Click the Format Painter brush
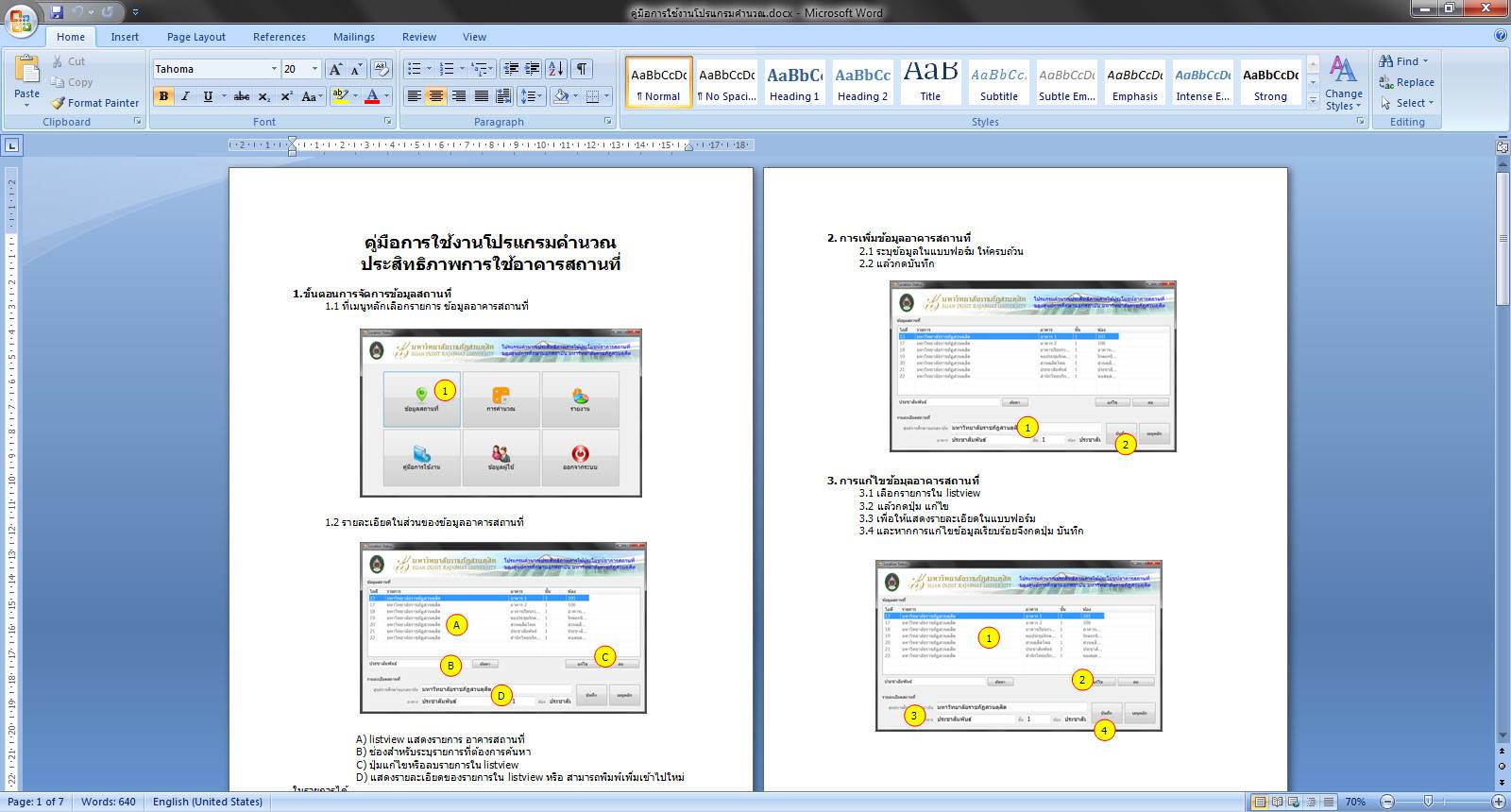This screenshot has height=812, width=1511. (94, 103)
